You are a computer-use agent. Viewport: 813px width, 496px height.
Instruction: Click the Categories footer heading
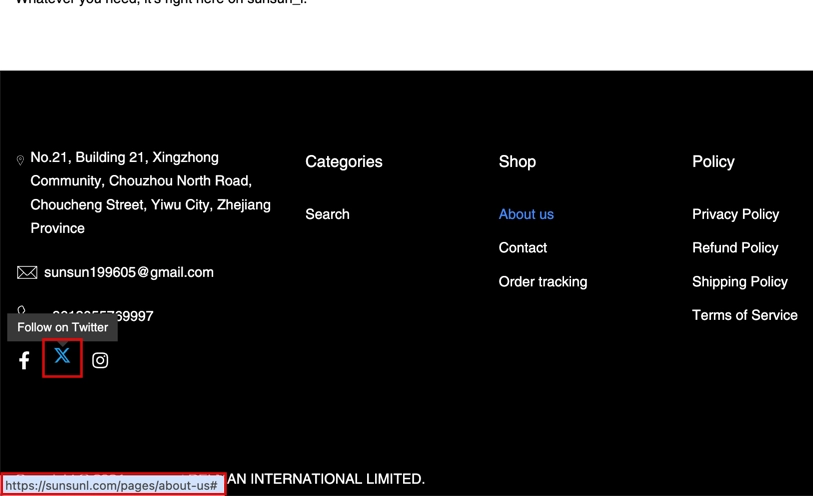343,162
